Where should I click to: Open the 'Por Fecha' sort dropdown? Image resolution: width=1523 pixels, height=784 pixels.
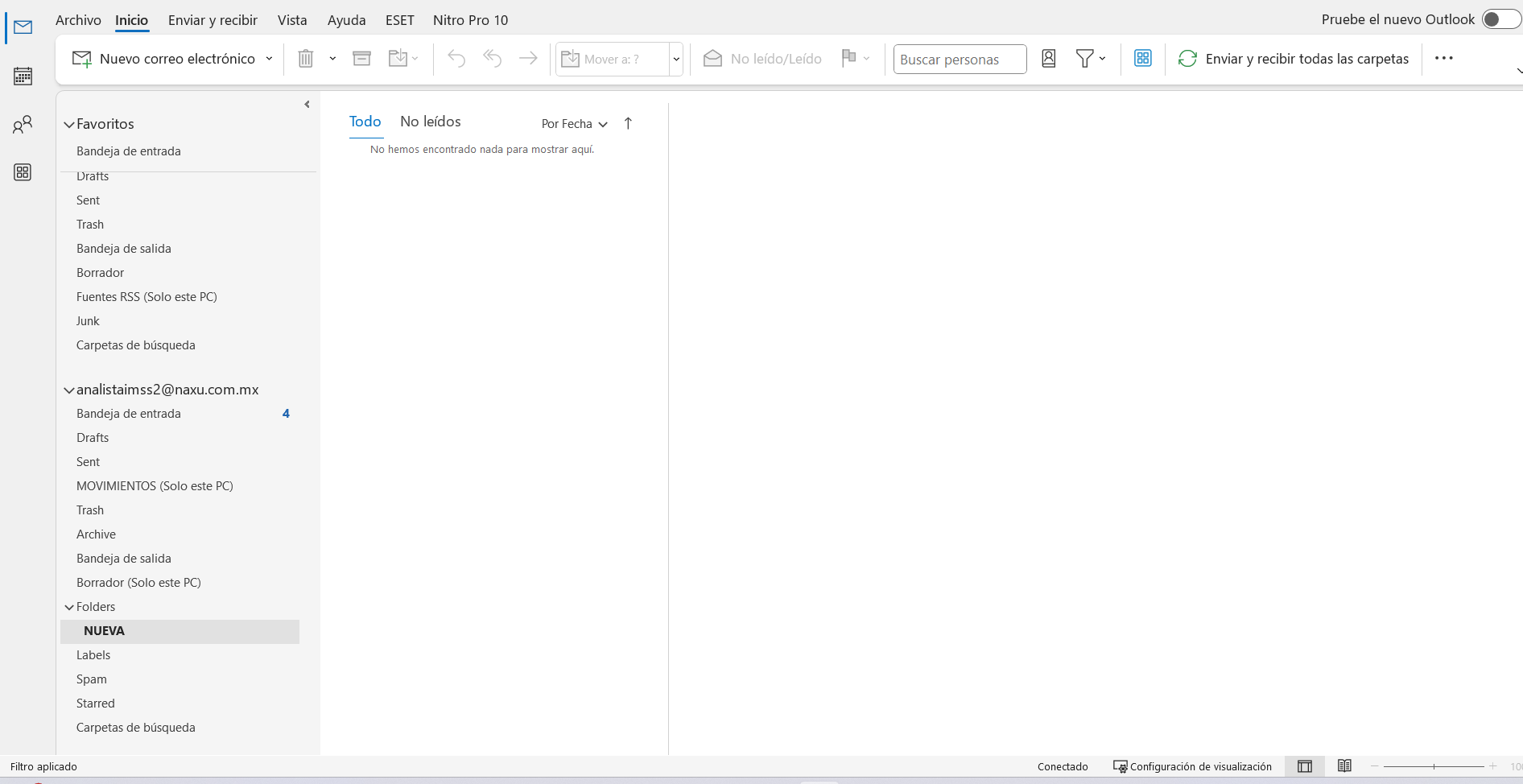[574, 124]
